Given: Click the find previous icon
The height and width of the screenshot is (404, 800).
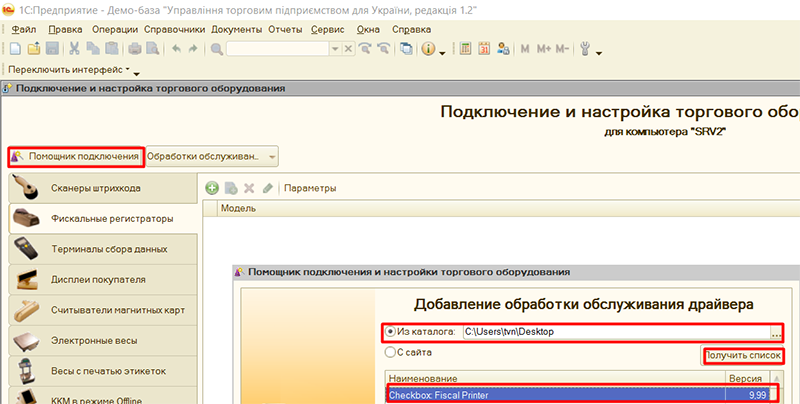Looking at the screenshot, I should click(x=383, y=49).
